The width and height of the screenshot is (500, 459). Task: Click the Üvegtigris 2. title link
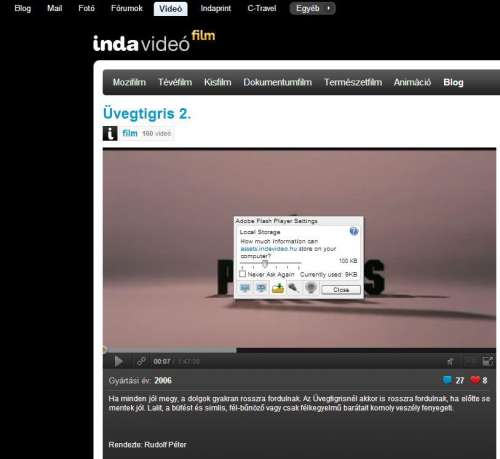pyautogui.click(x=147, y=114)
